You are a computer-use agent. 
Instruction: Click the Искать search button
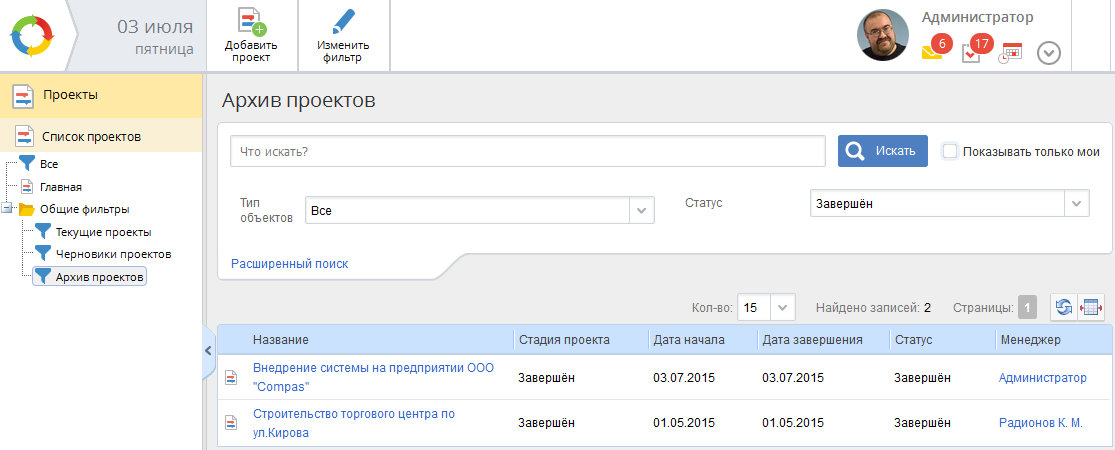coord(882,151)
